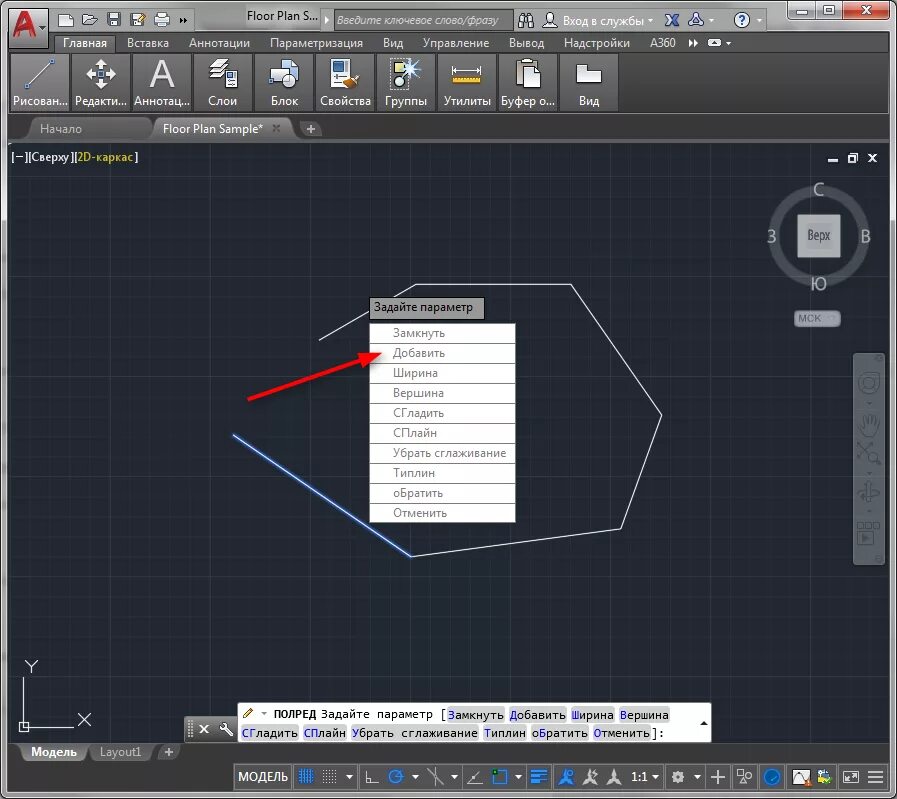Open the Слои (Layers) ribbon panel
This screenshot has height=799, width=897.
222,82
